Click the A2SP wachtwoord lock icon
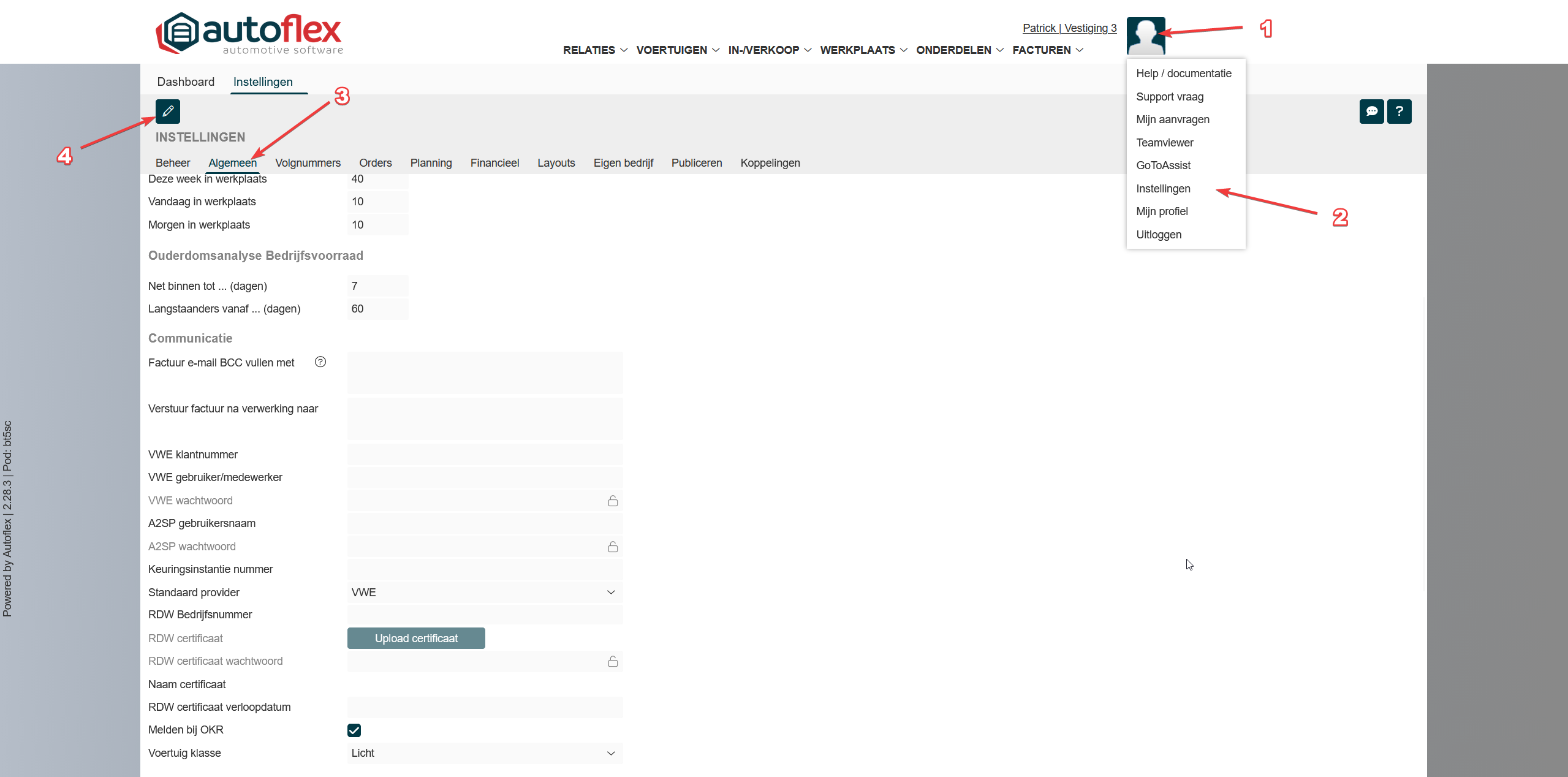Image resolution: width=1568 pixels, height=777 pixels. (x=612, y=547)
